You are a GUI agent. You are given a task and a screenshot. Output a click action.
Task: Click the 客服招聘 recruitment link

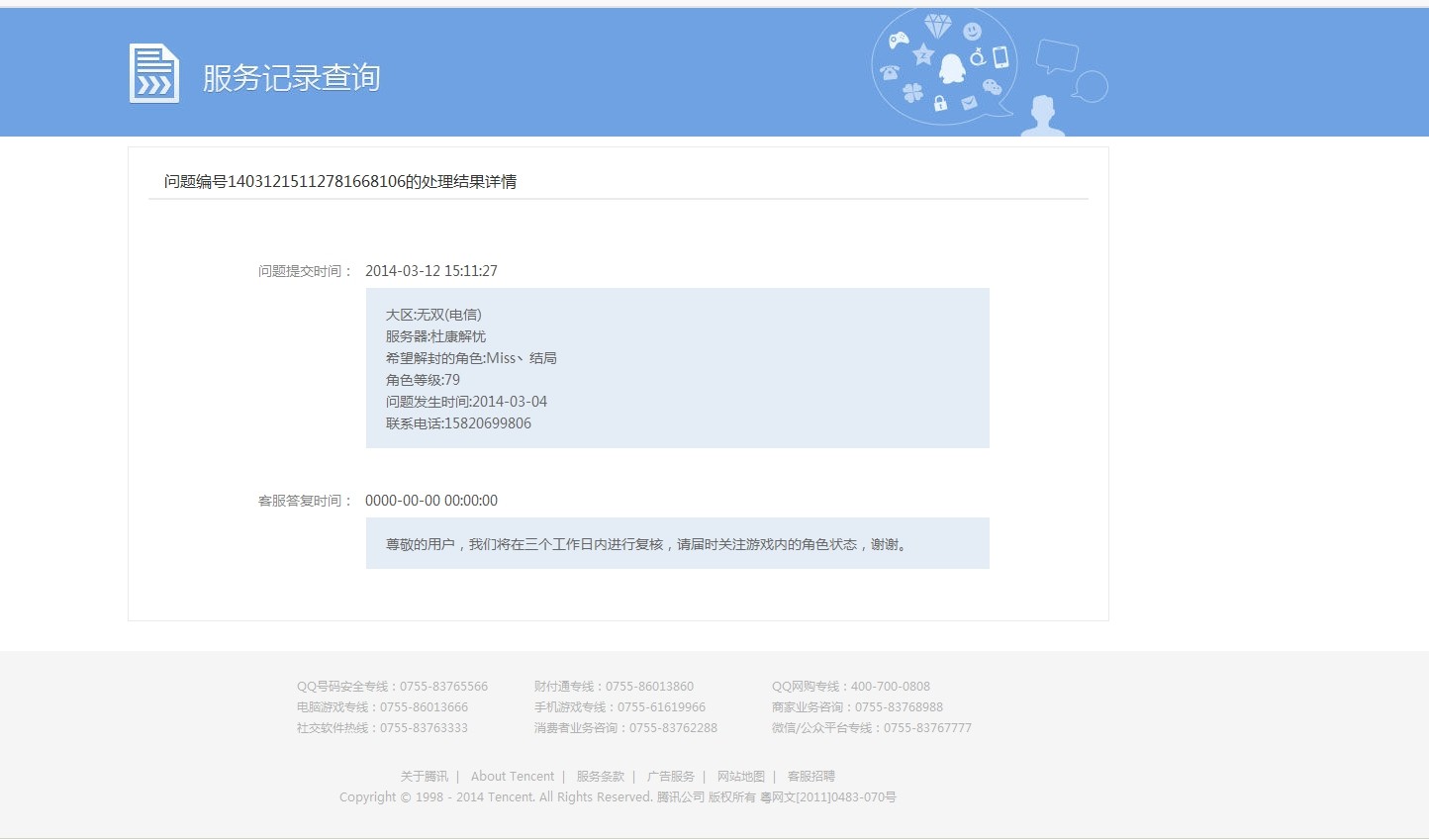click(x=810, y=776)
